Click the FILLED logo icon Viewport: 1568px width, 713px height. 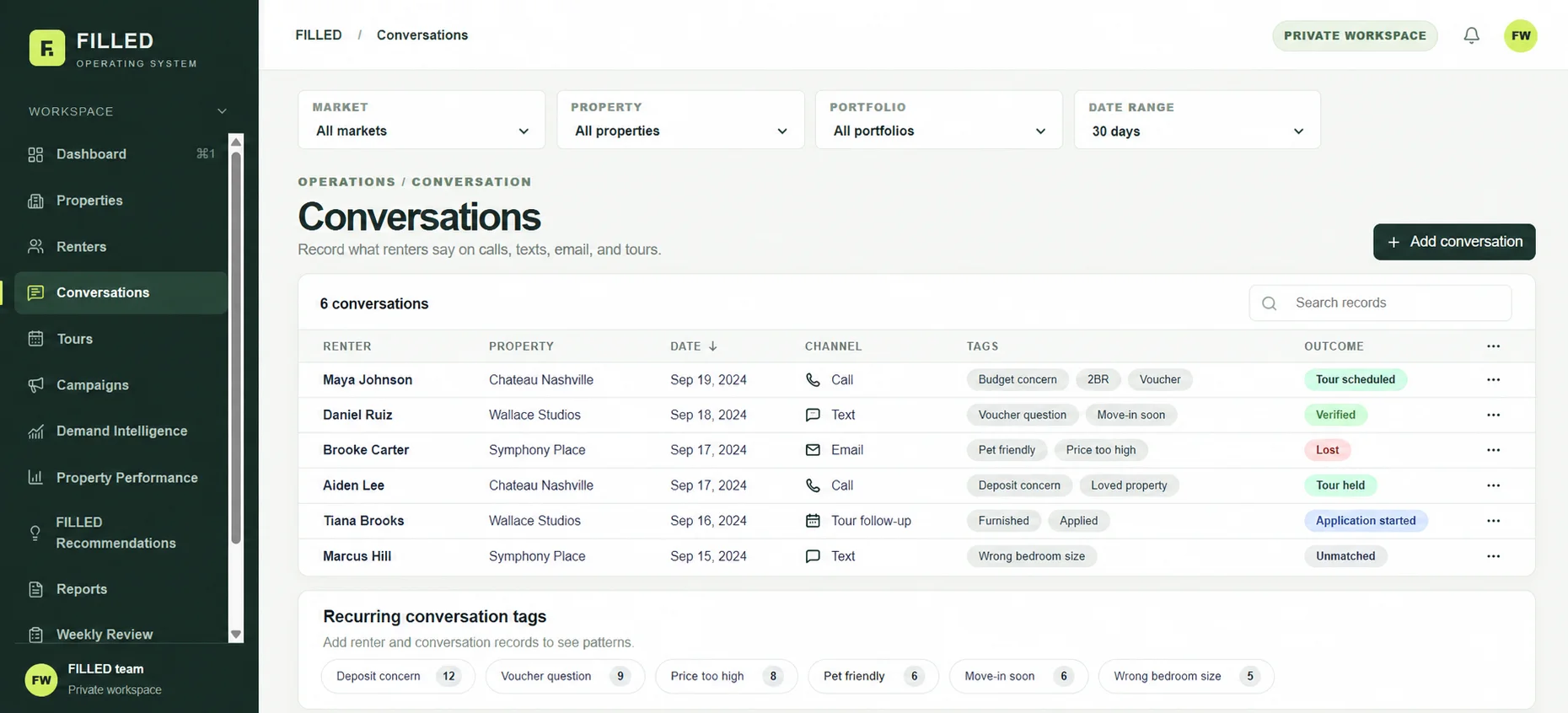click(47, 48)
